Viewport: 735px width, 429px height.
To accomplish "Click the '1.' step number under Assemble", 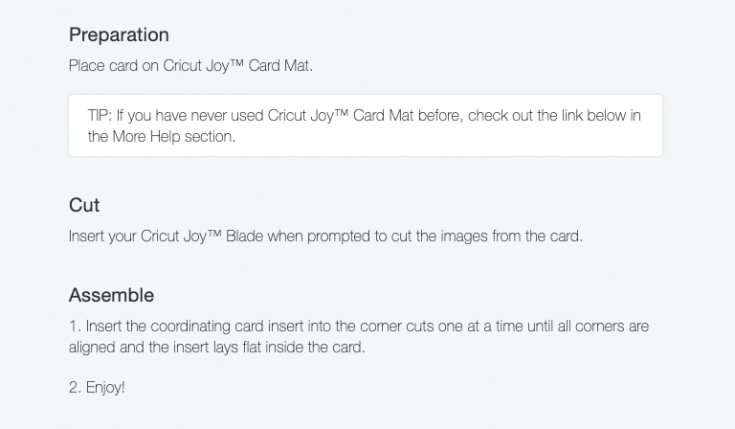I will [75, 326].
